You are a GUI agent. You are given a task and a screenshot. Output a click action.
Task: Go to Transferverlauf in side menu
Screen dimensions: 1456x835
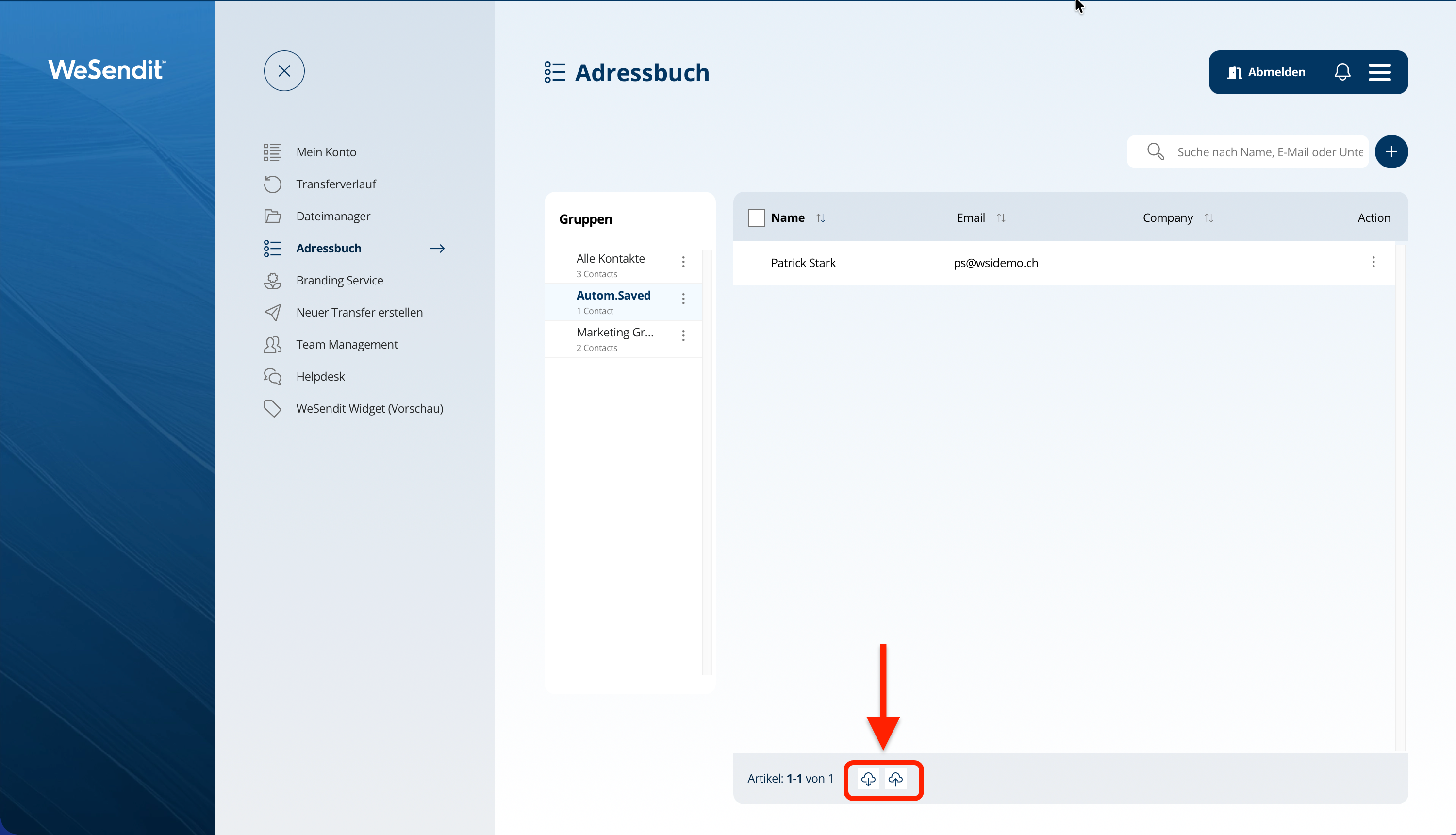(x=336, y=184)
